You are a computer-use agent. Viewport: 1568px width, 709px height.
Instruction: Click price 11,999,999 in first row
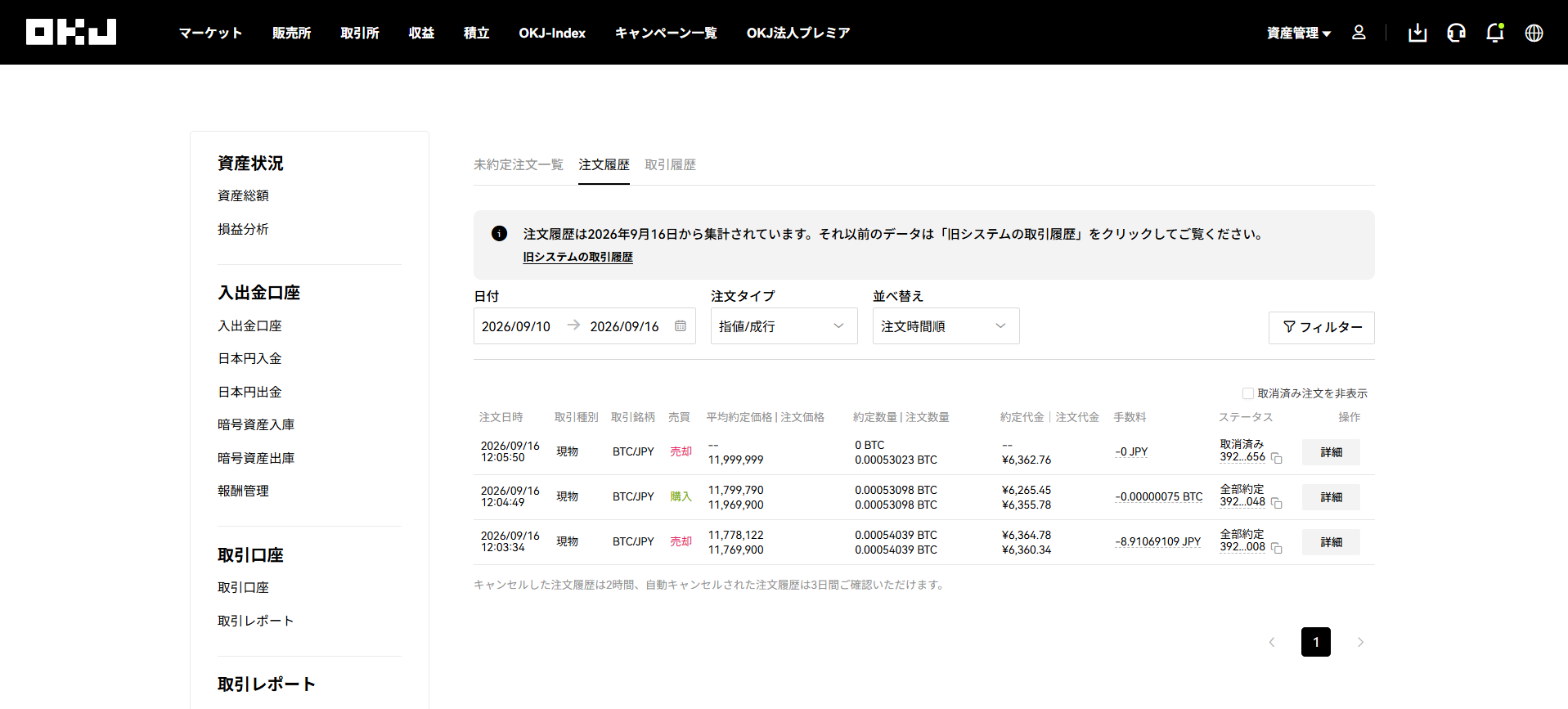pos(736,460)
